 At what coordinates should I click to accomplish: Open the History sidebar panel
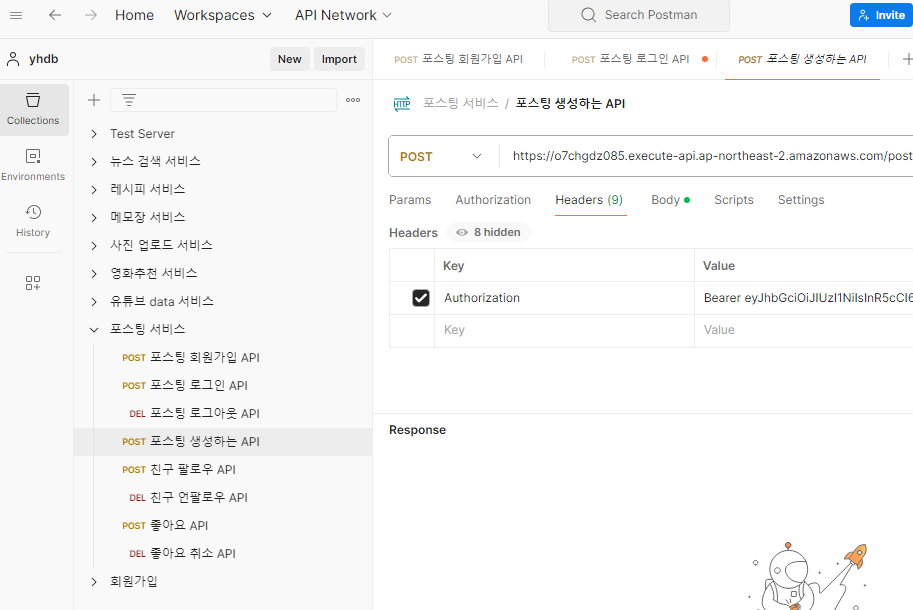coord(33,221)
